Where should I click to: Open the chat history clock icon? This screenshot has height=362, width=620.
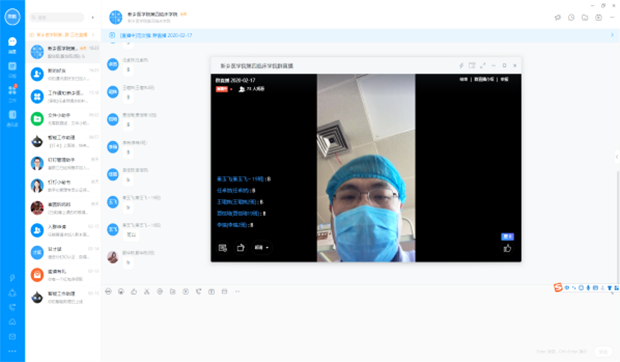571,17
